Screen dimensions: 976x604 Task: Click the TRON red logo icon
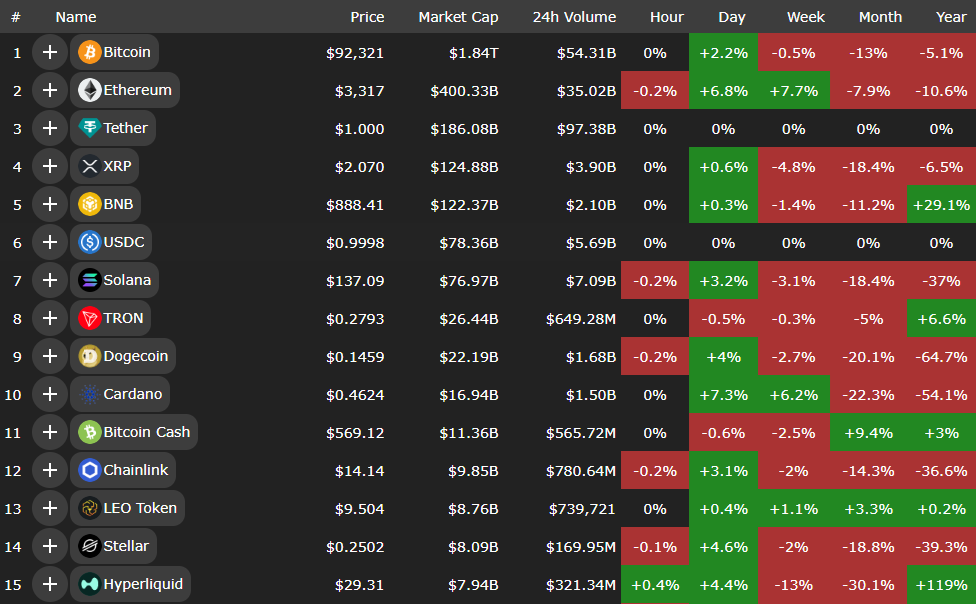(90, 318)
